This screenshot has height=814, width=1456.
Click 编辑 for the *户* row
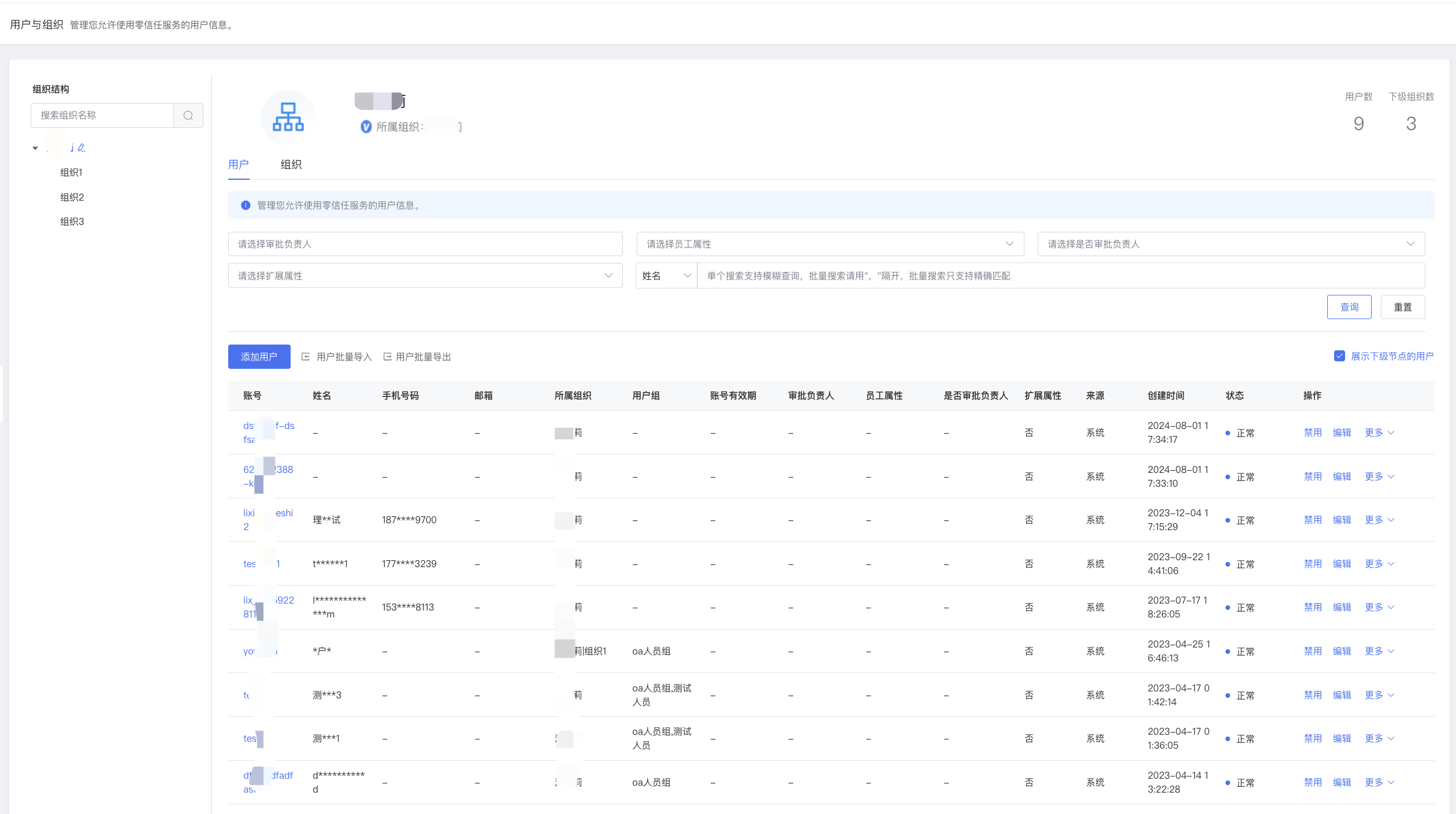[1342, 651]
